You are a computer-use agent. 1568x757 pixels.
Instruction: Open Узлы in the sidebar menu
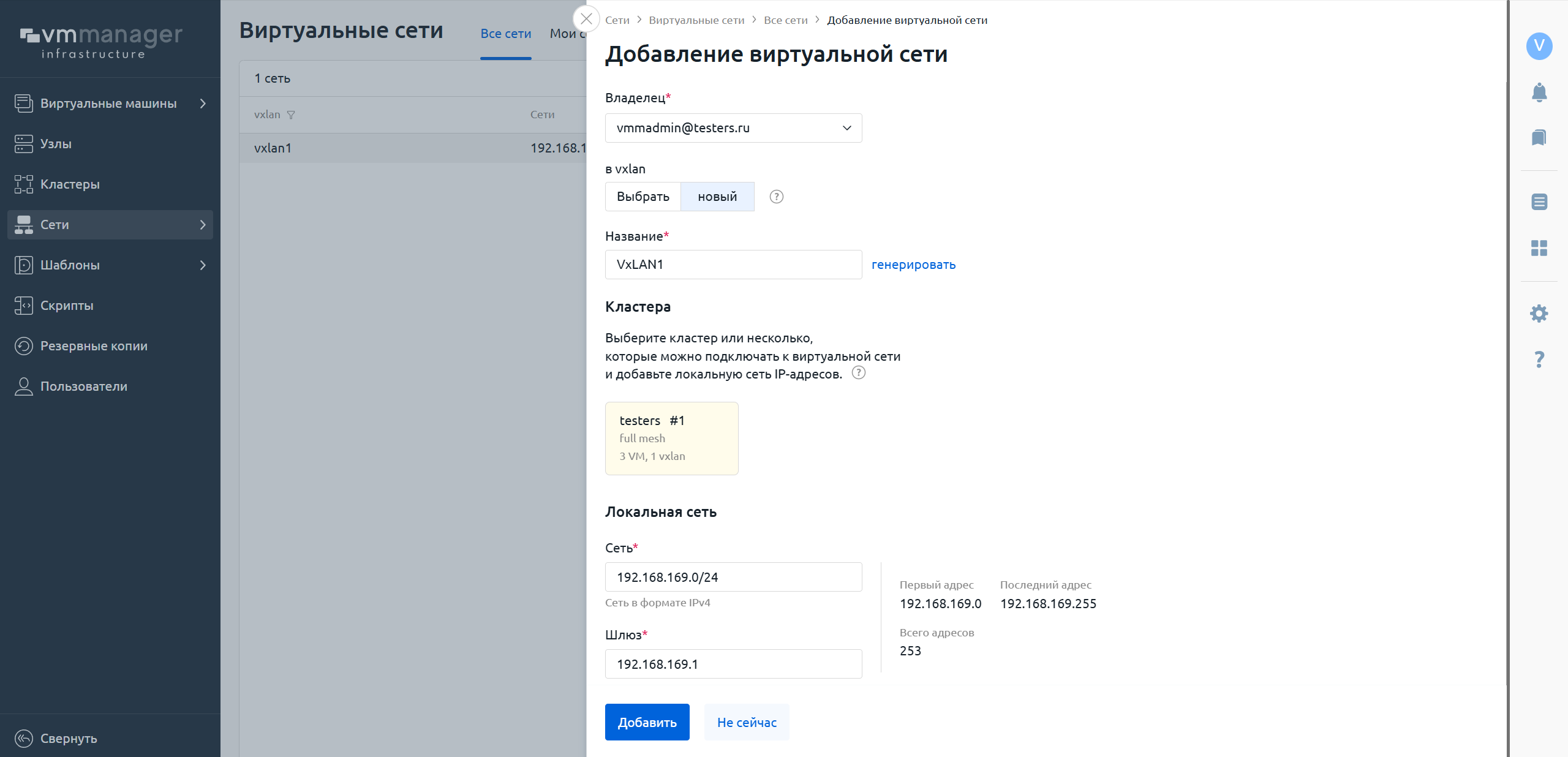coord(56,144)
